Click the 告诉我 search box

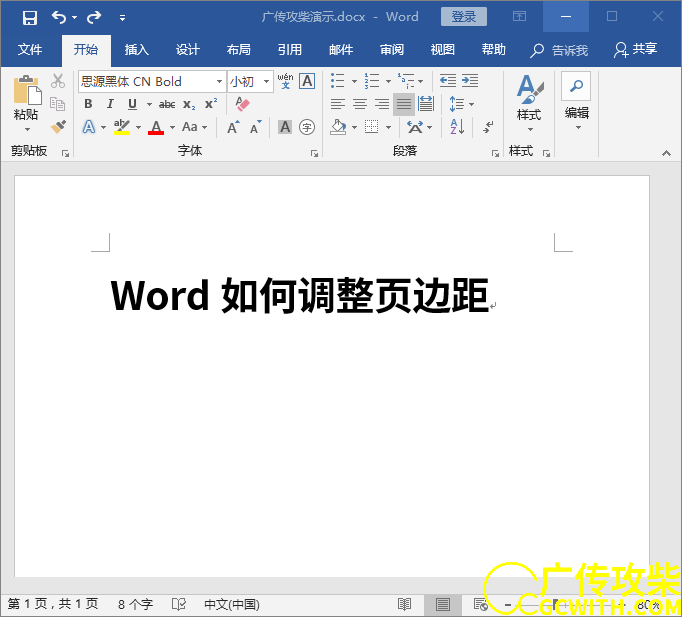pyautogui.click(x=559, y=50)
